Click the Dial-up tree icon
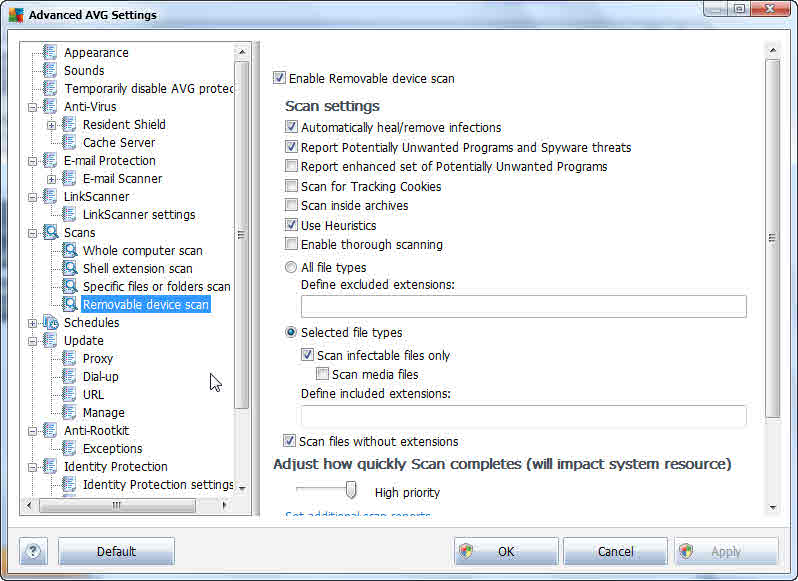This screenshot has width=798, height=581. coord(69,376)
